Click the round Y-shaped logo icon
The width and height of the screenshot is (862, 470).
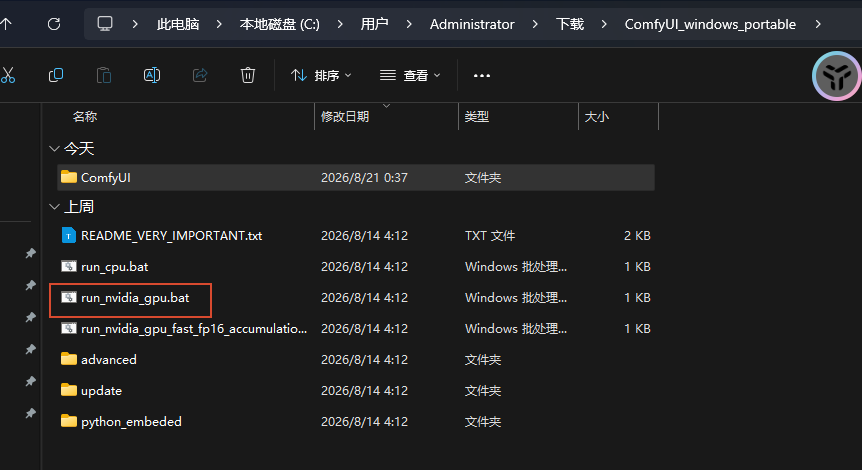point(837,76)
